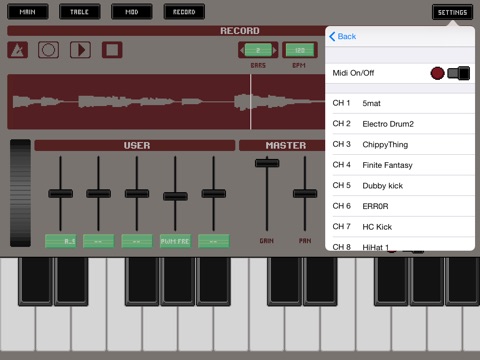Decrease bars with the left arrow
Screen dimensions: 480x360
[242, 51]
